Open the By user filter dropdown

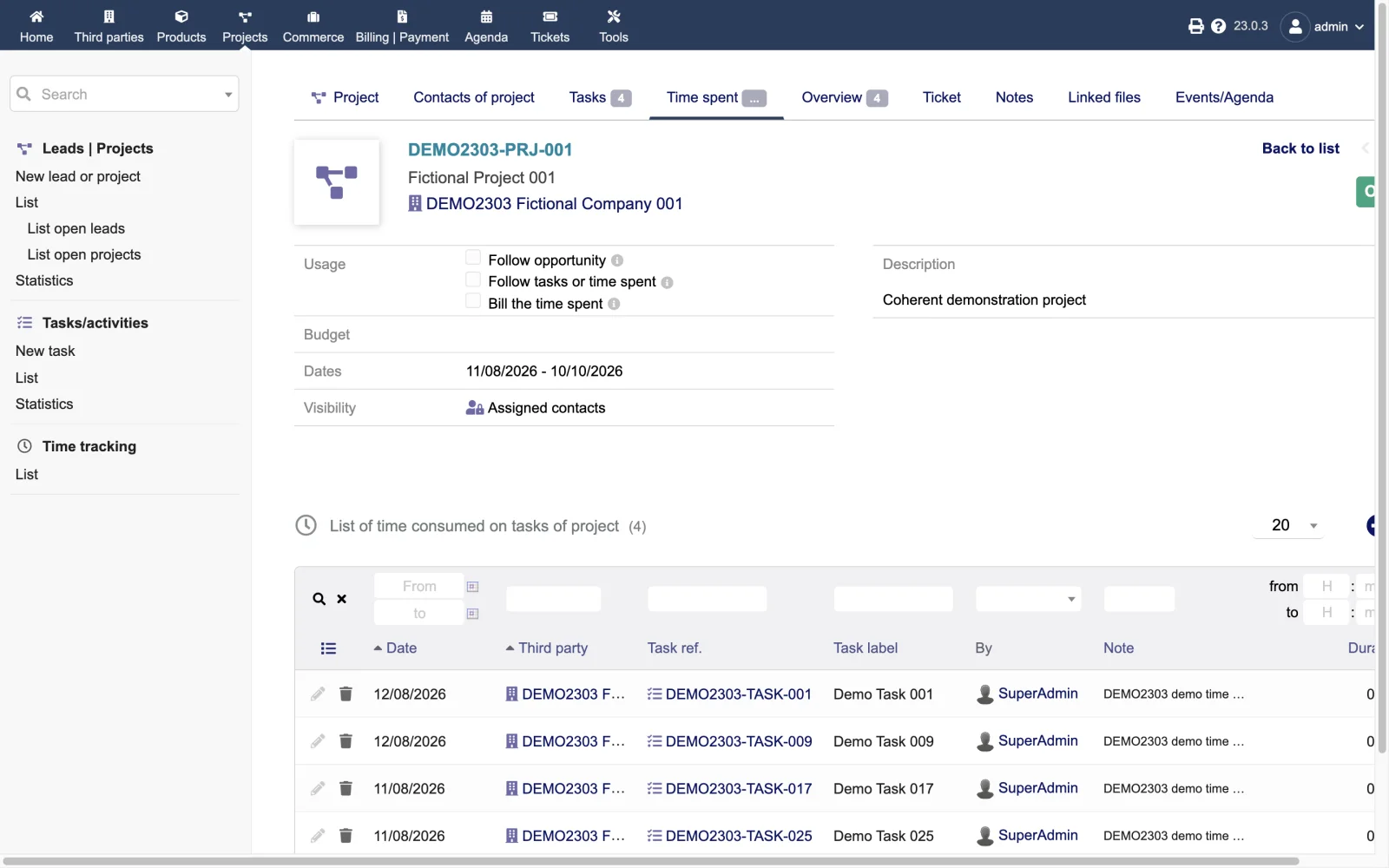point(1028,599)
